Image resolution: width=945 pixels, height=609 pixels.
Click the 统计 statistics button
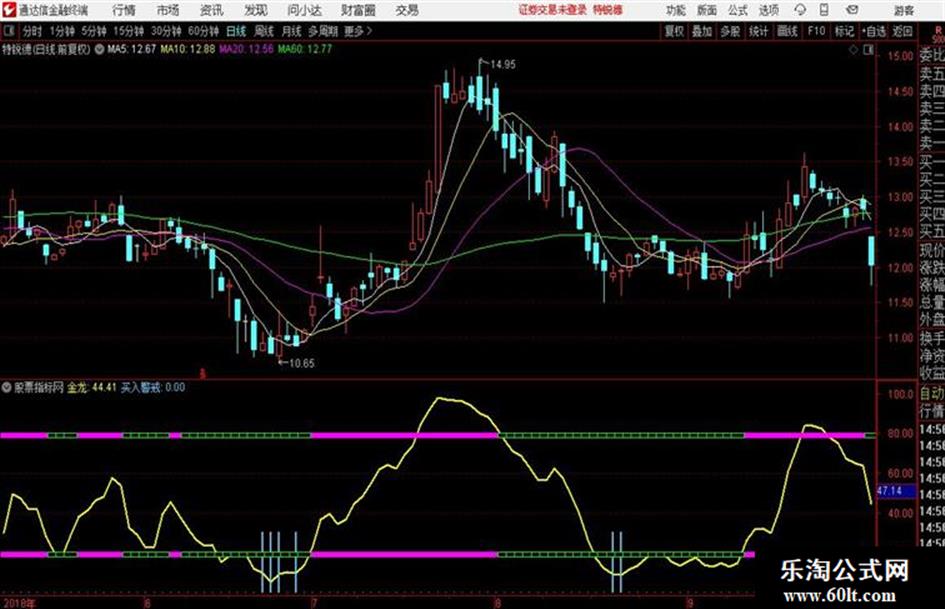click(758, 31)
